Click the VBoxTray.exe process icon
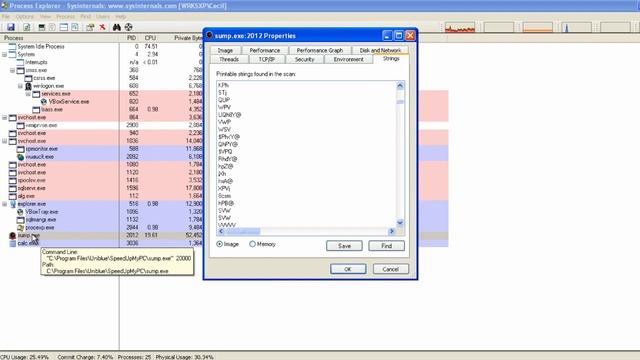 20,212
